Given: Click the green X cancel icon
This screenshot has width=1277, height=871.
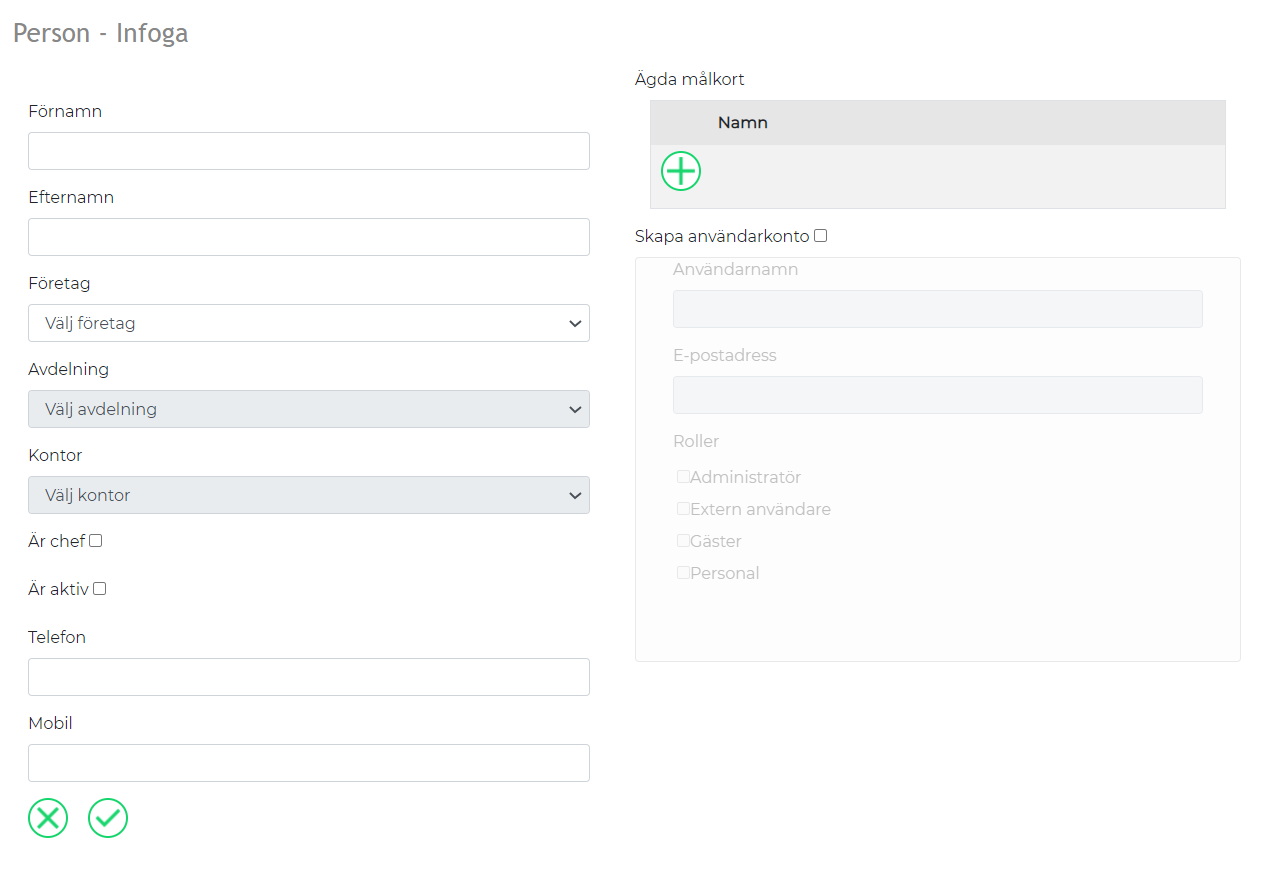Looking at the screenshot, I should [48, 818].
